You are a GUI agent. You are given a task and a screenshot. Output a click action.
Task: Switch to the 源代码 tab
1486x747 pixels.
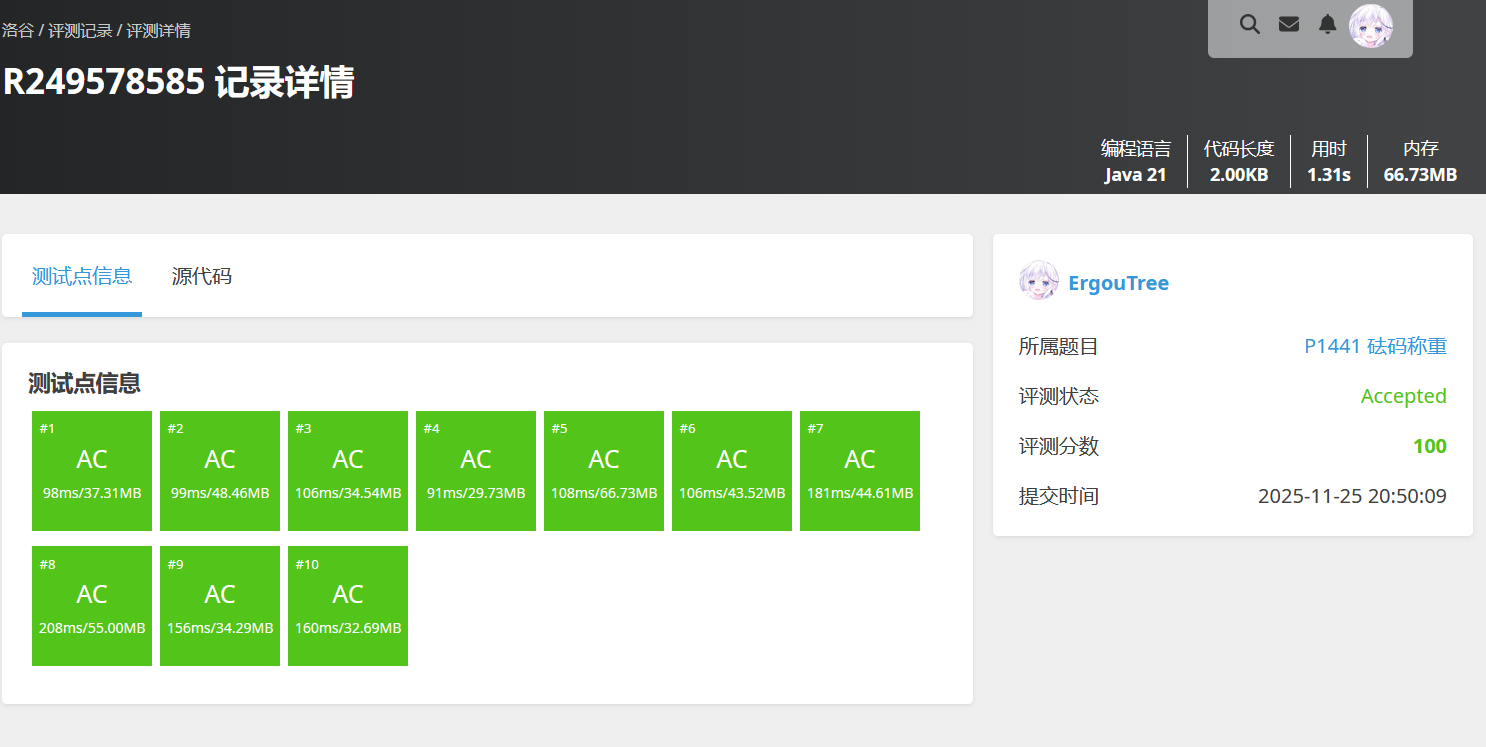tap(202, 277)
